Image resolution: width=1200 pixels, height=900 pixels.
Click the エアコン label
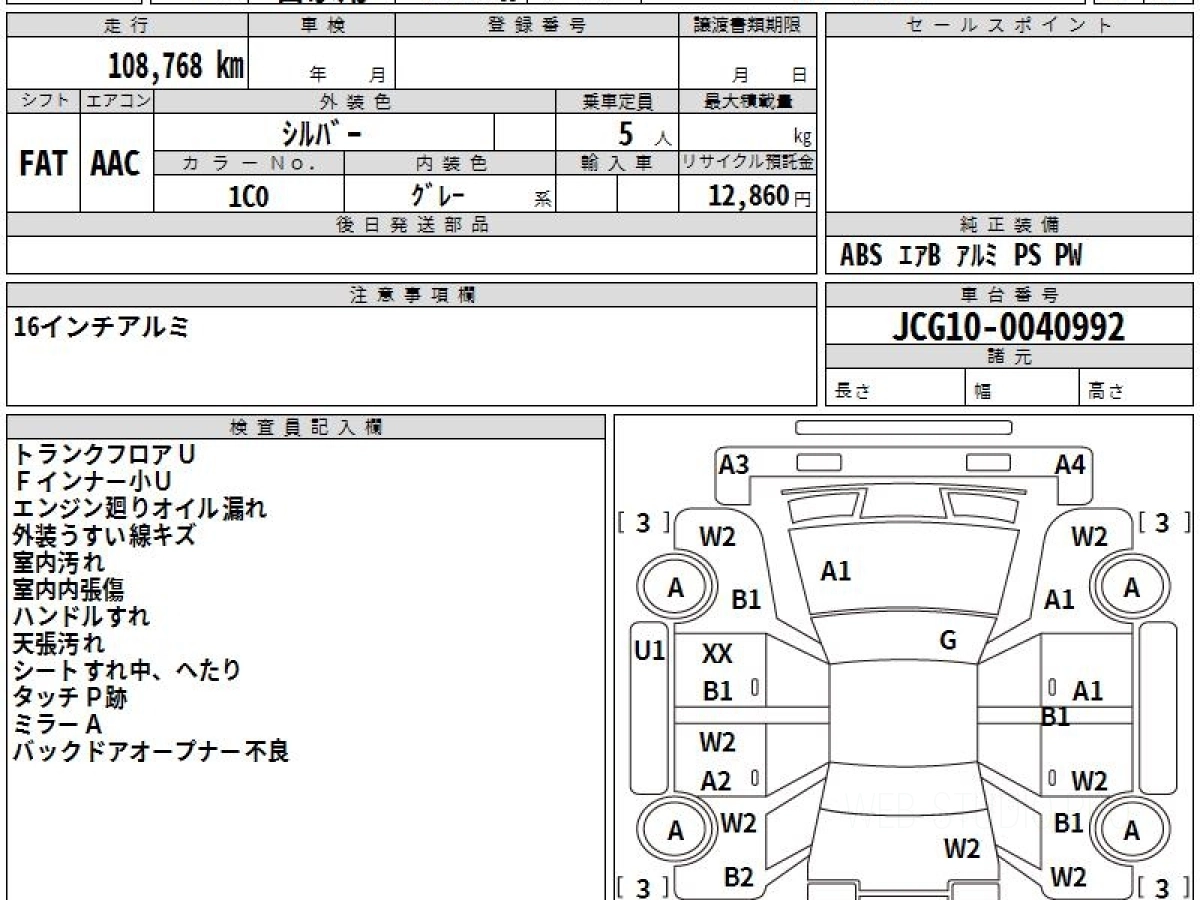click(117, 101)
